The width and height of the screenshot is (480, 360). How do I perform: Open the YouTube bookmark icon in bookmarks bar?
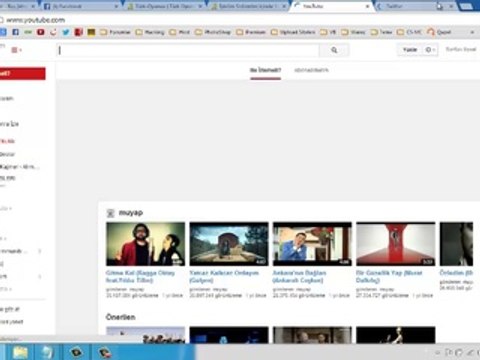tap(41, 32)
